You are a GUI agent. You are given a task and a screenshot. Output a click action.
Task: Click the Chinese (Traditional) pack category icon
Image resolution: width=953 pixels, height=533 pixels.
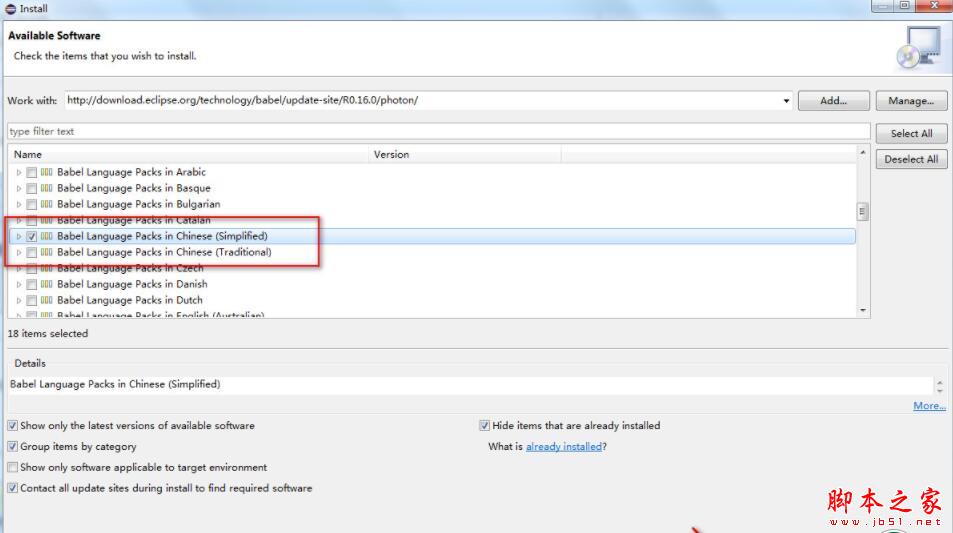pos(47,252)
